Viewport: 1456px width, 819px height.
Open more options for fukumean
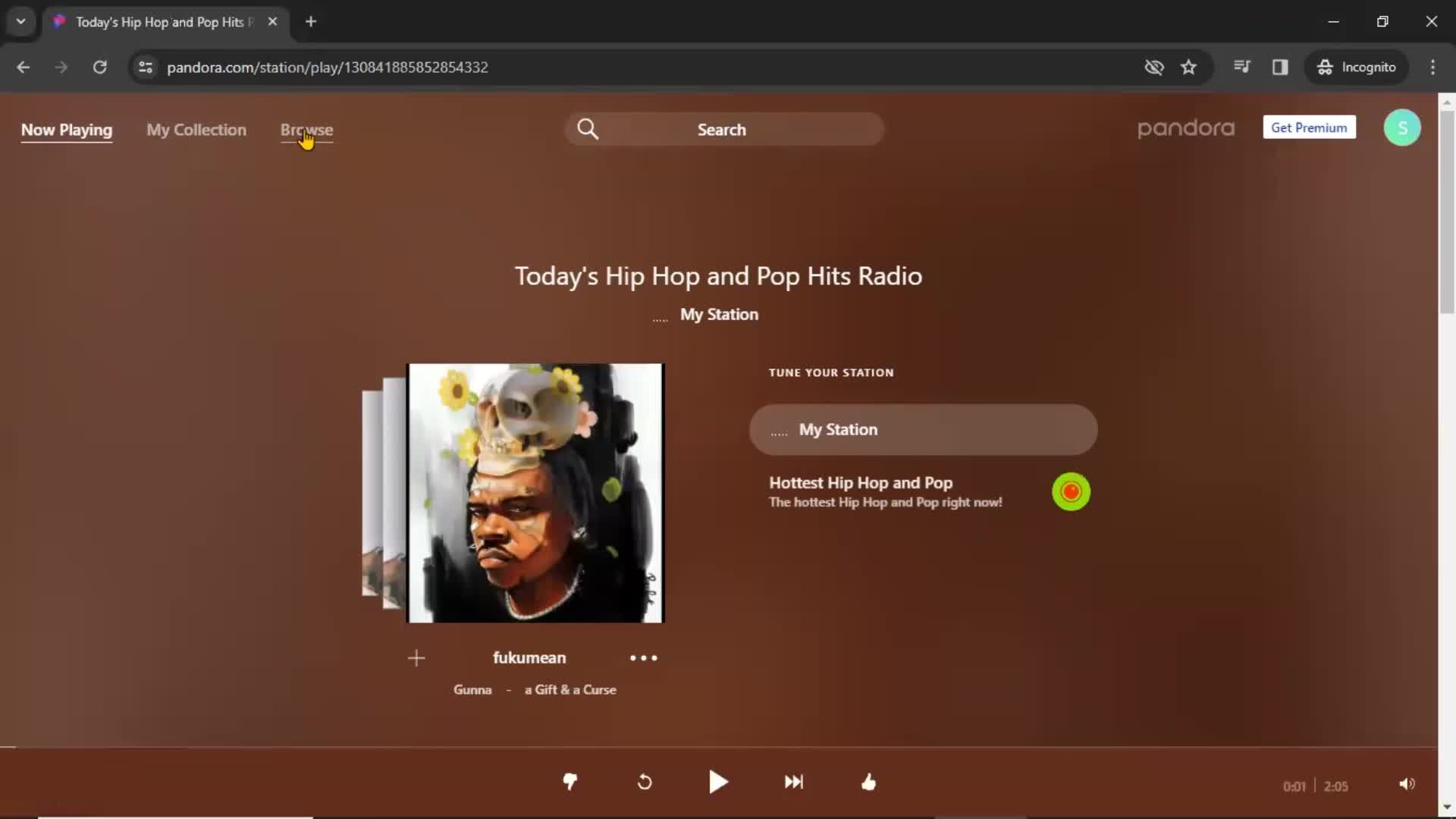pos(644,658)
